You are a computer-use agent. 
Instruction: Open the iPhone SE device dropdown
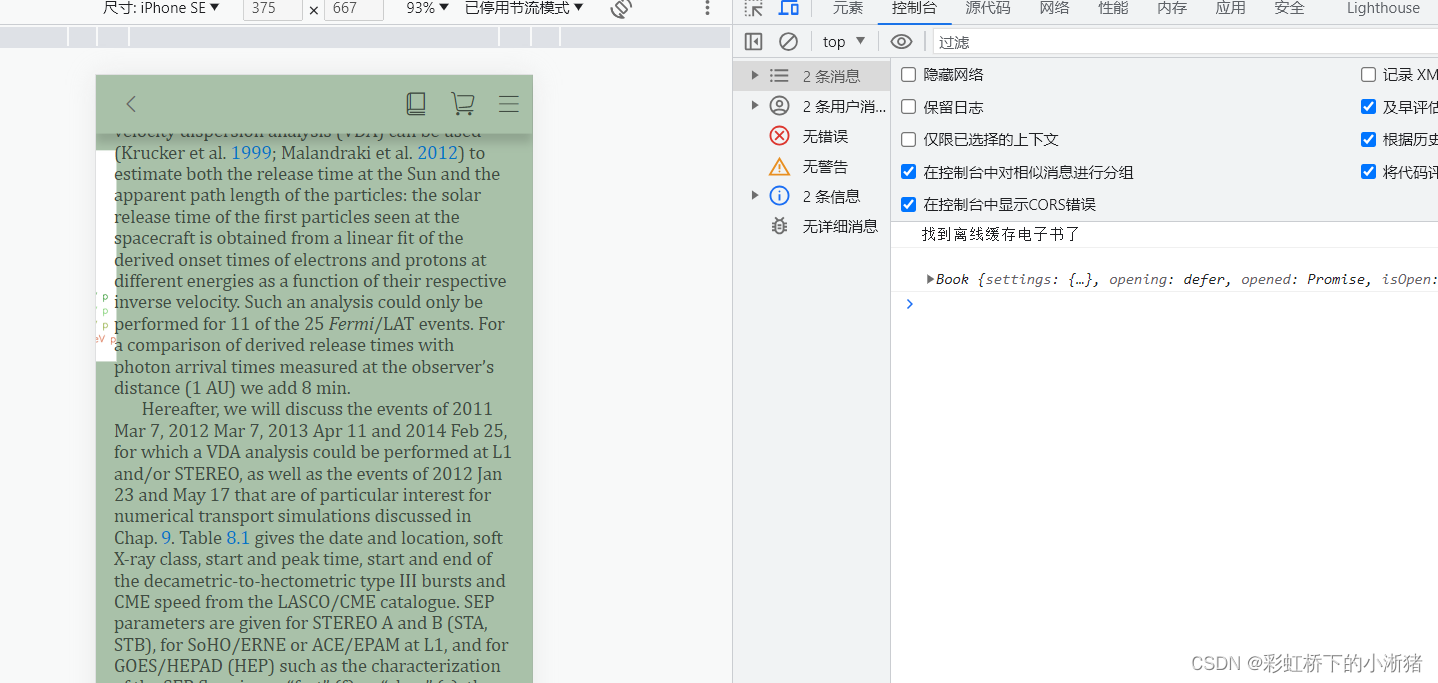coord(162,8)
